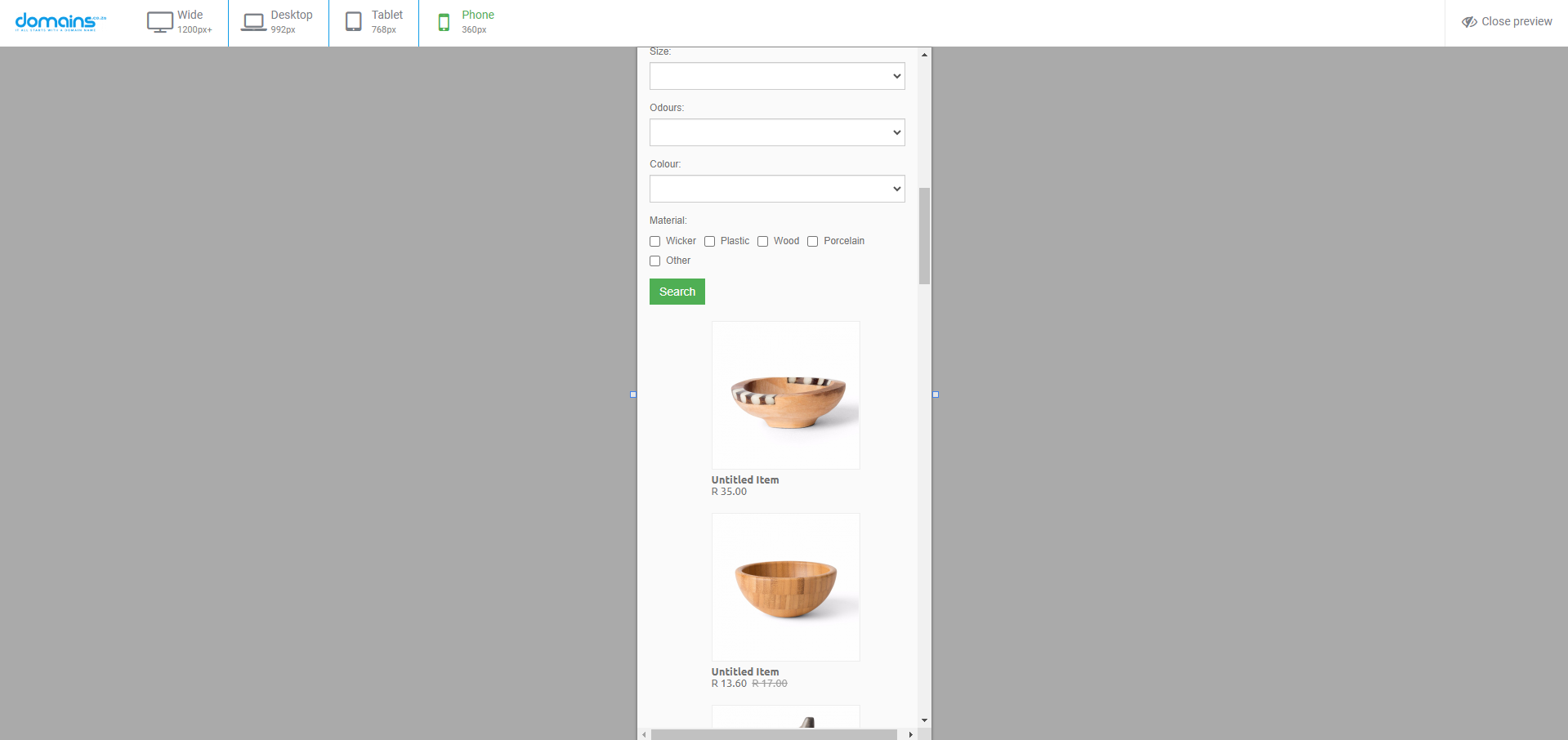This screenshot has height=740, width=1568.
Task: Click the vertical scrollbar thumb
Action: 924,236
